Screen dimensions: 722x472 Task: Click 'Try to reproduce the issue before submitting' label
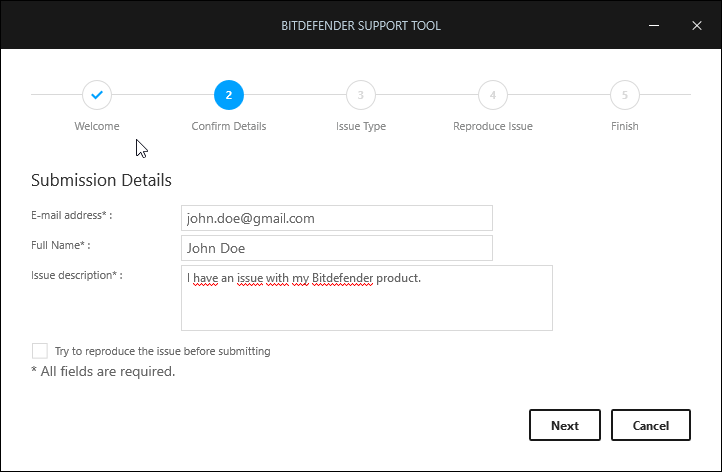(x=163, y=351)
